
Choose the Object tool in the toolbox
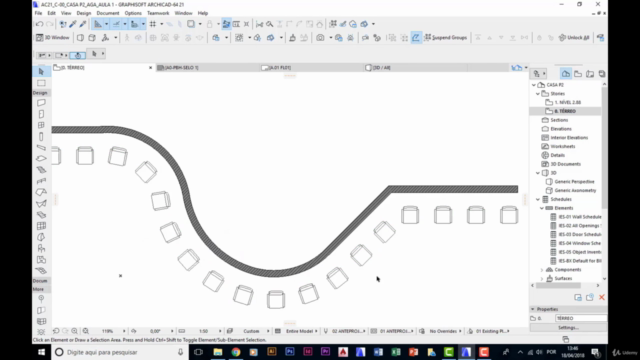(x=41, y=248)
